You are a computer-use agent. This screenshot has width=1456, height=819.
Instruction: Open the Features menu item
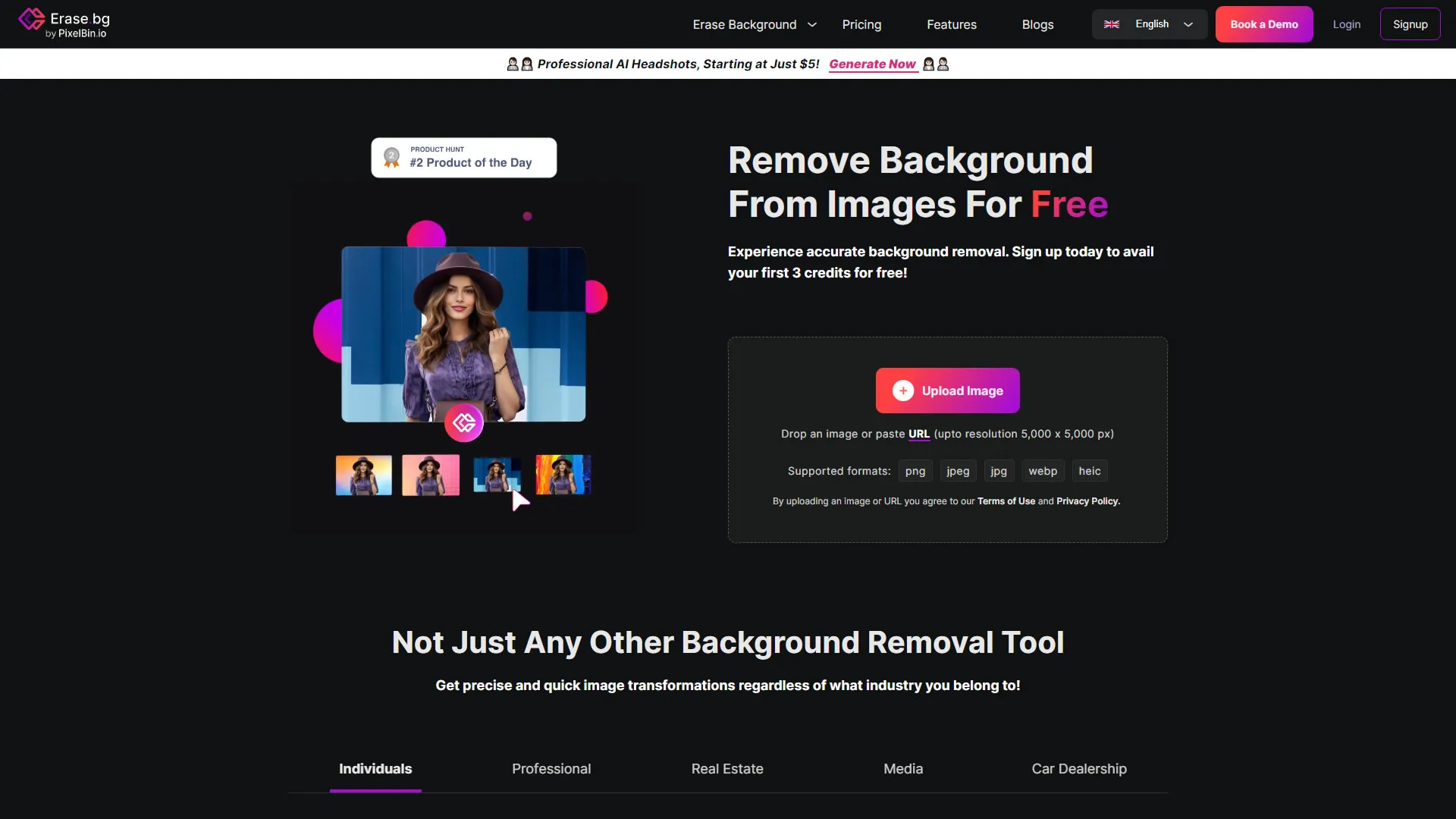coord(951,25)
